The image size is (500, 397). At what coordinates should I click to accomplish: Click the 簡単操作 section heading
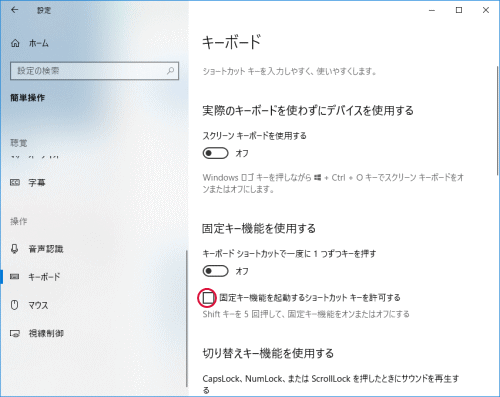[x=27, y=98]
